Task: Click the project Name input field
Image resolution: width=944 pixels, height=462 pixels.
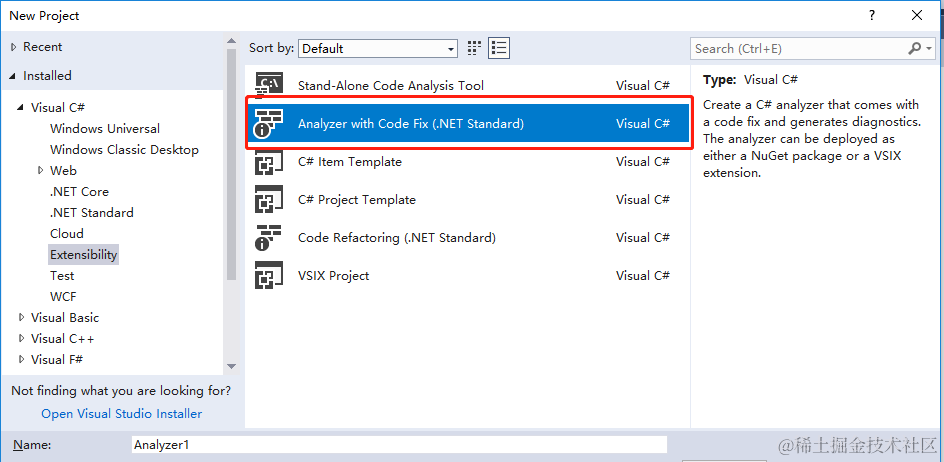Action: (x=399, y=445)
